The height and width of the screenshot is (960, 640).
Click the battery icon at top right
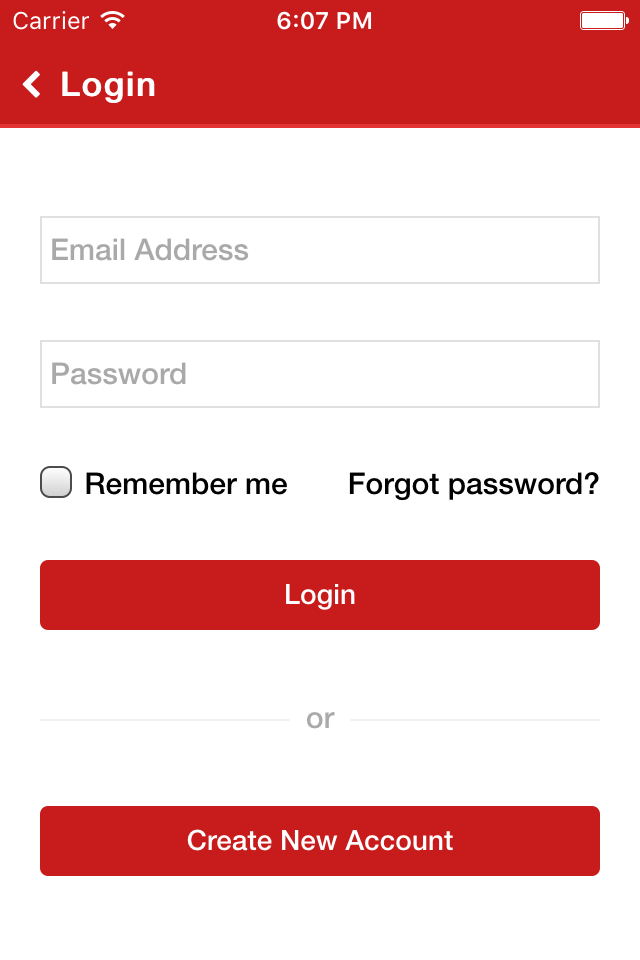point(602,18)
